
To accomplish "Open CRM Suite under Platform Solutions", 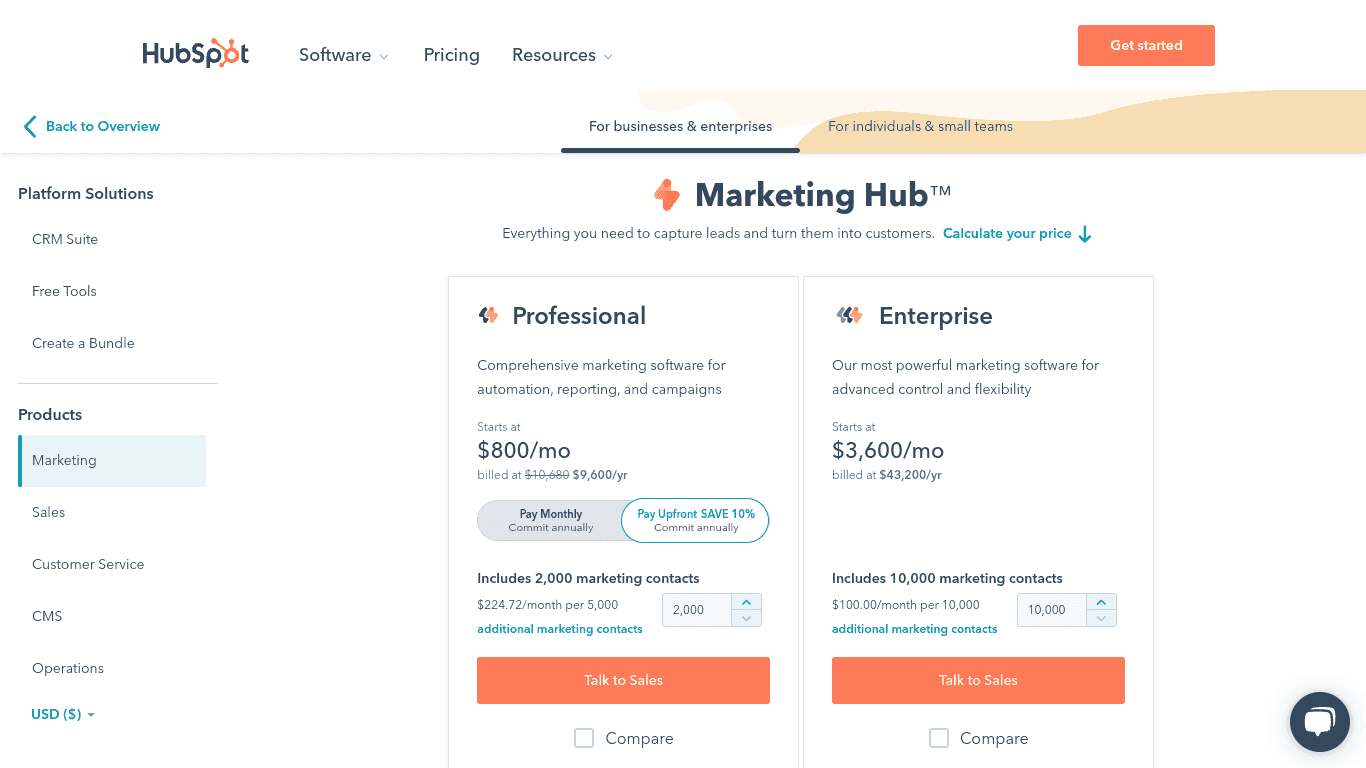I will (65, 239).
